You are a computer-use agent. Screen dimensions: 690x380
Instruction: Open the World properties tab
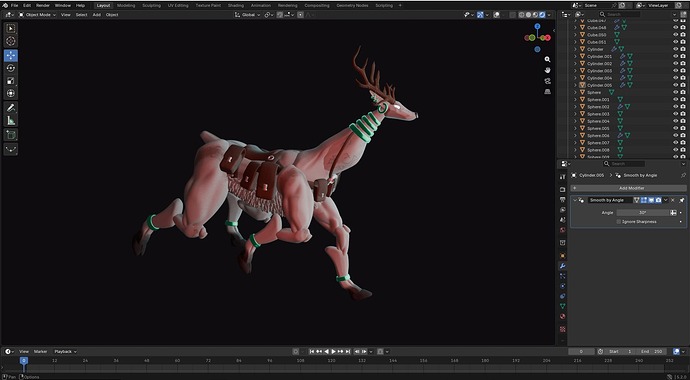click(562, 230)
